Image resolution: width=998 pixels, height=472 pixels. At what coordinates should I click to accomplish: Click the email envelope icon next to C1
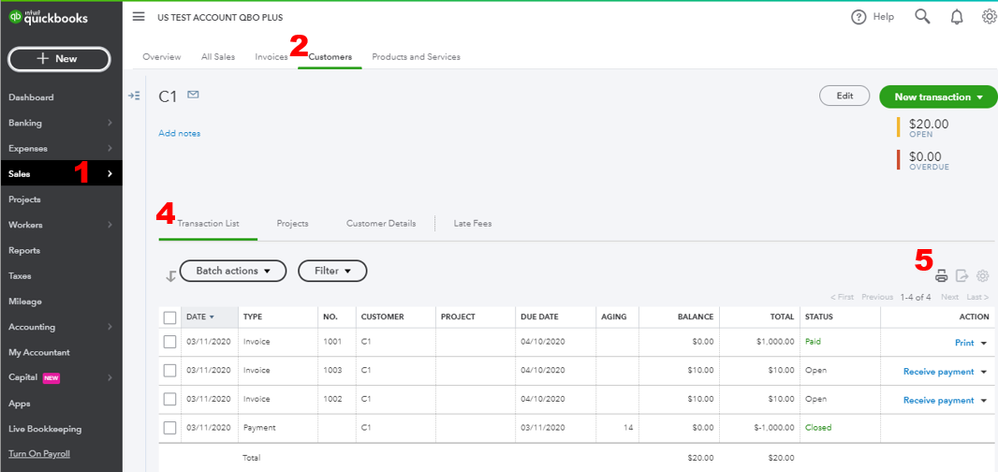click(x=193, y=95)
